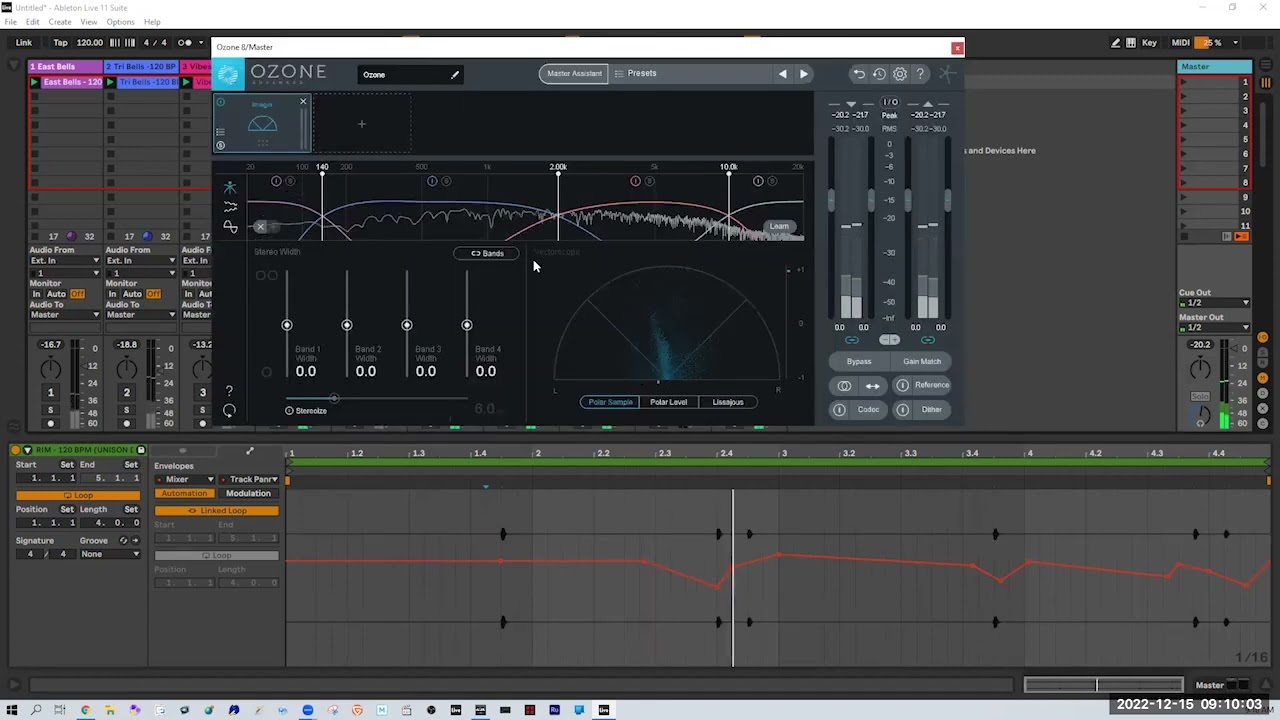Open the Ozone presets list
Image resolution: width=1280 pixels, height=720 pixels.
coord(635,73)
